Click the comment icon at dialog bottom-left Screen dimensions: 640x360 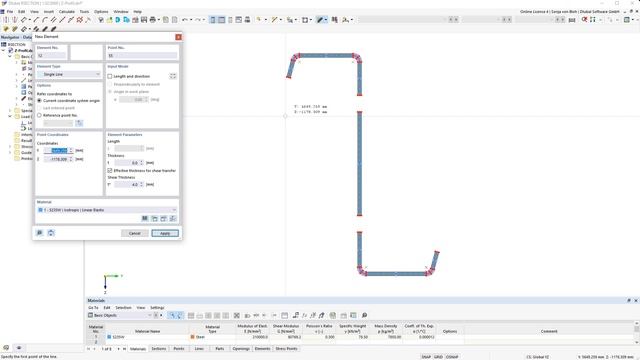pos(40,233)
